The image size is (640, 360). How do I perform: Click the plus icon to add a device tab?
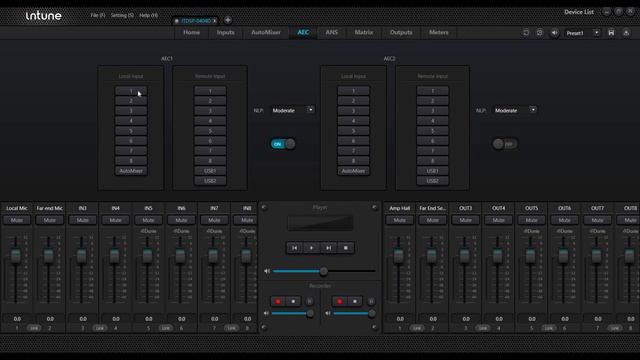tap(228, 20)
